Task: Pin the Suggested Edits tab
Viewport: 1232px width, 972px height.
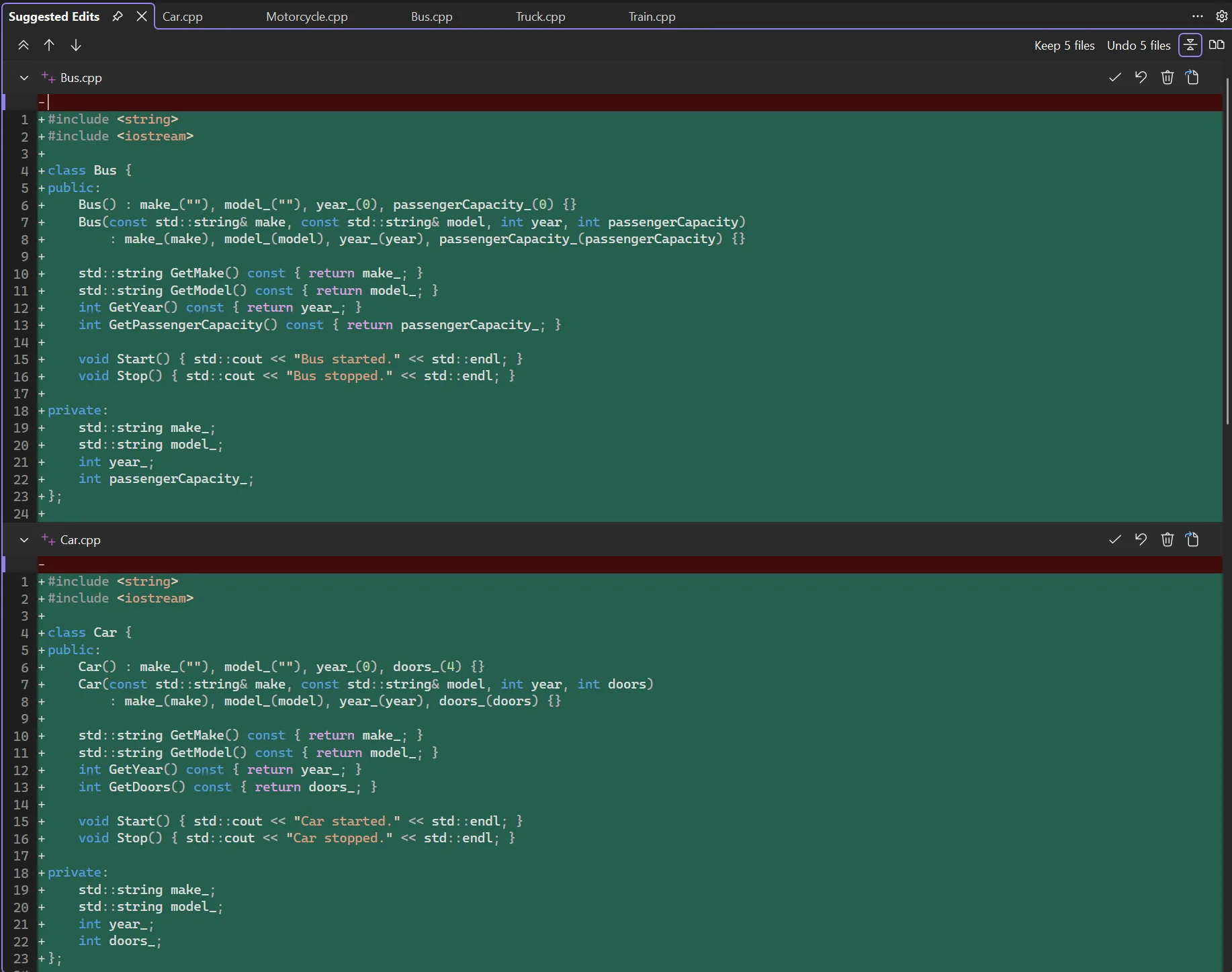Action: 118,16
